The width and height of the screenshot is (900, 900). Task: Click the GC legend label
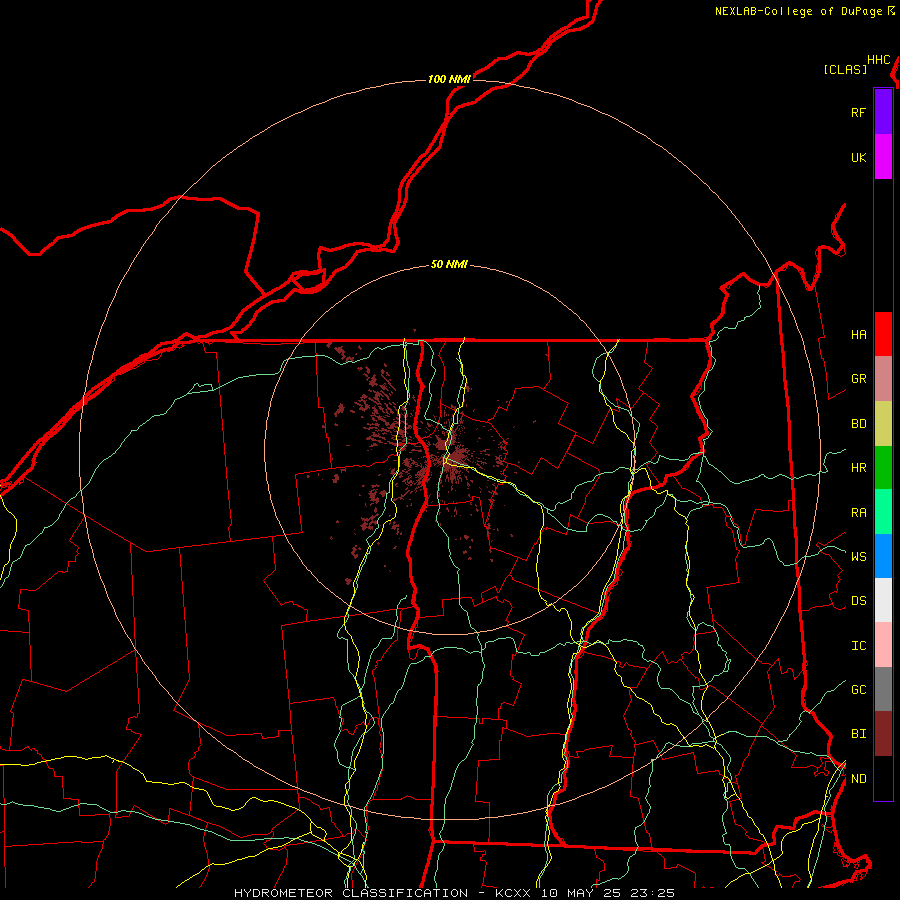pos(858,690)
